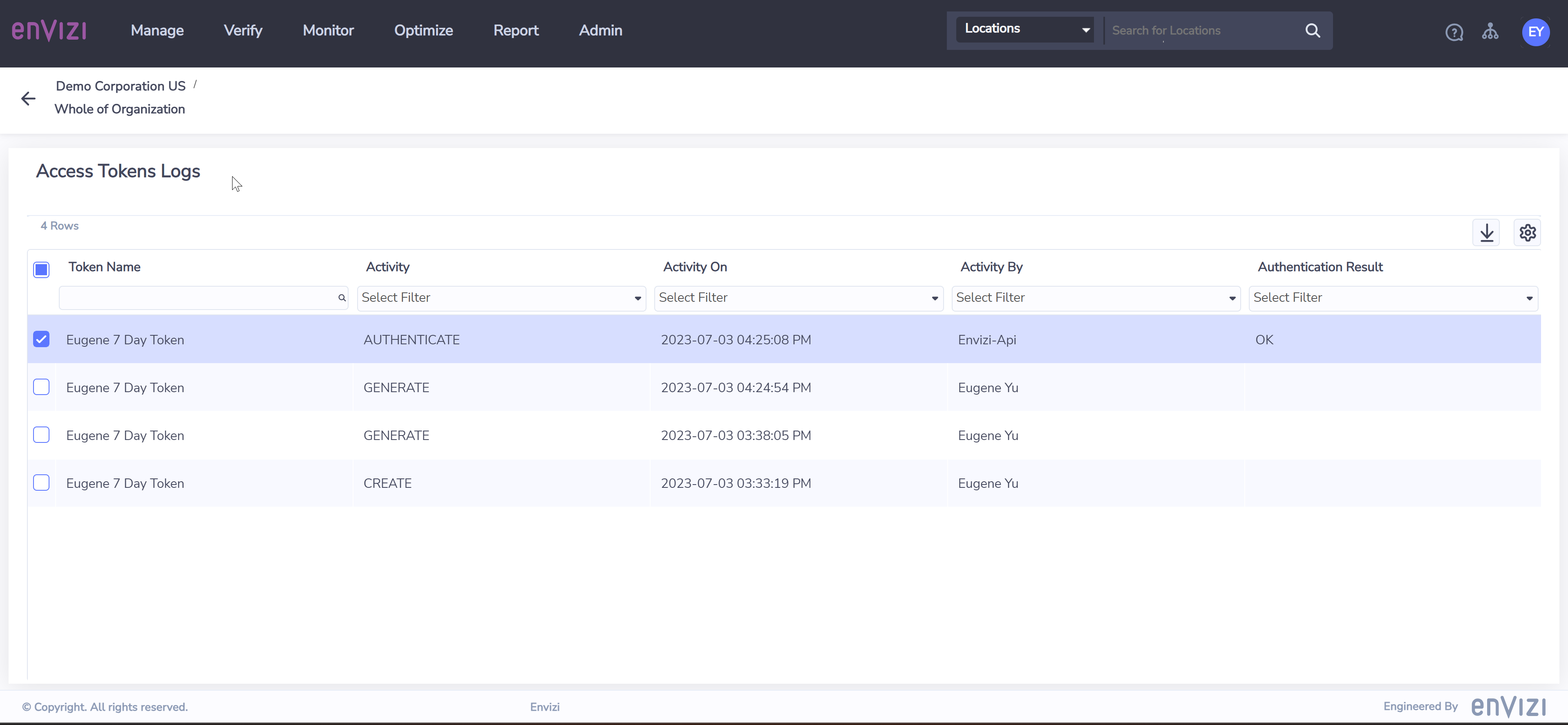Sort by Token Name column header
This screenshot has height=725, width=1568.
coord(105,267)
